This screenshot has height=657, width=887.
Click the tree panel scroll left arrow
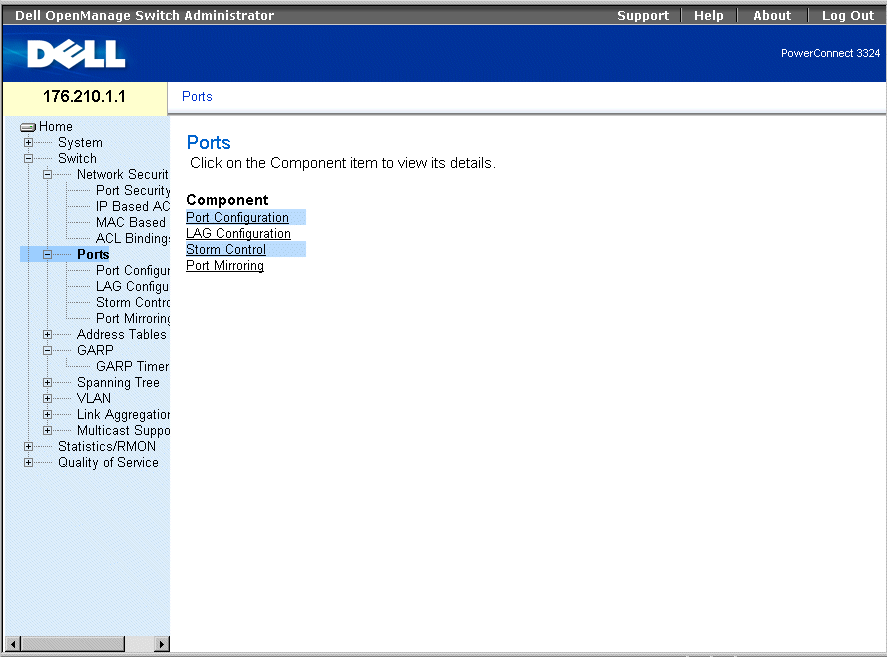13,644
